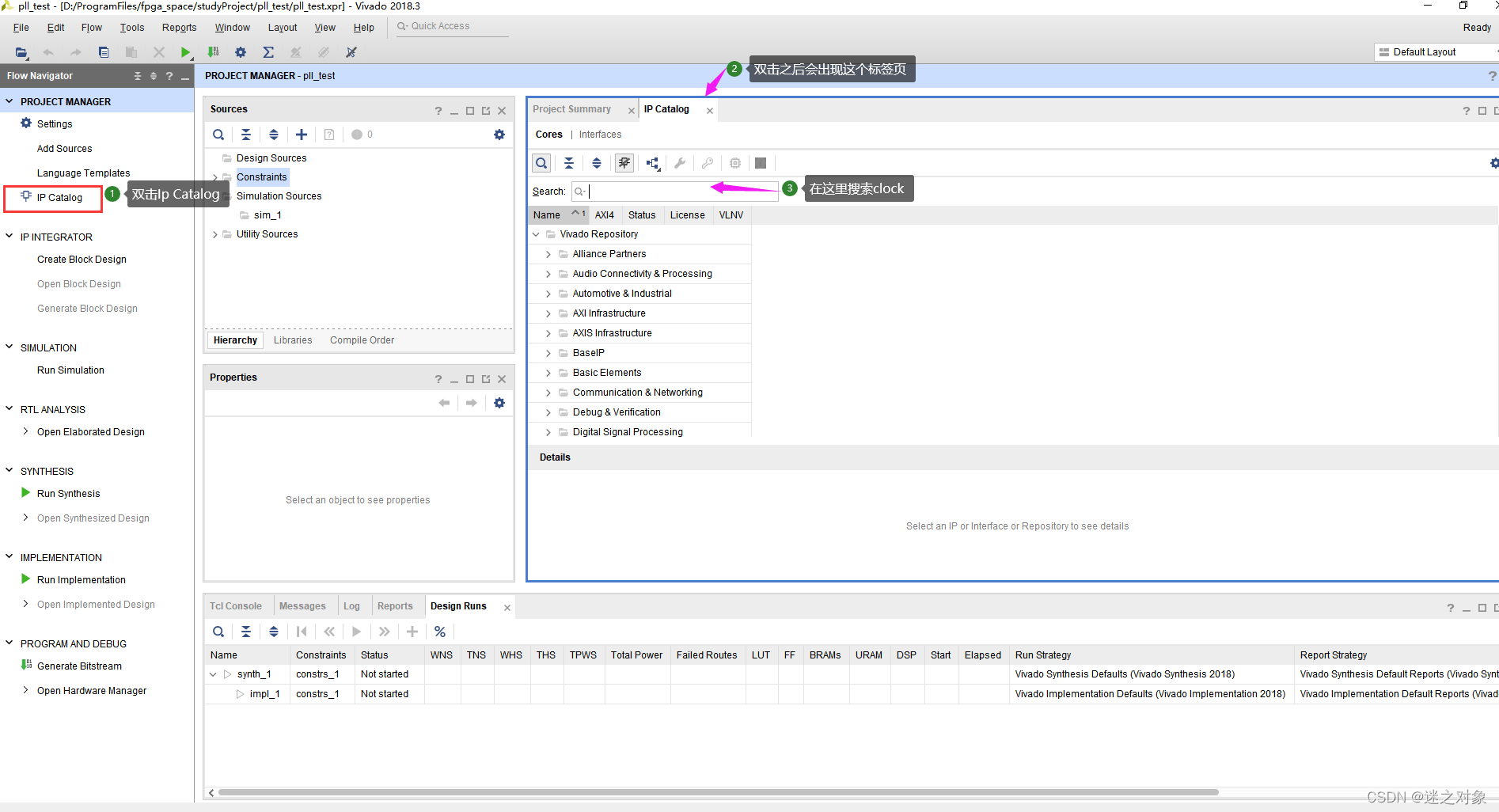Click the Open Project folder icon in main toolbar
1499x812 pixels.
(x=21, y=52)
